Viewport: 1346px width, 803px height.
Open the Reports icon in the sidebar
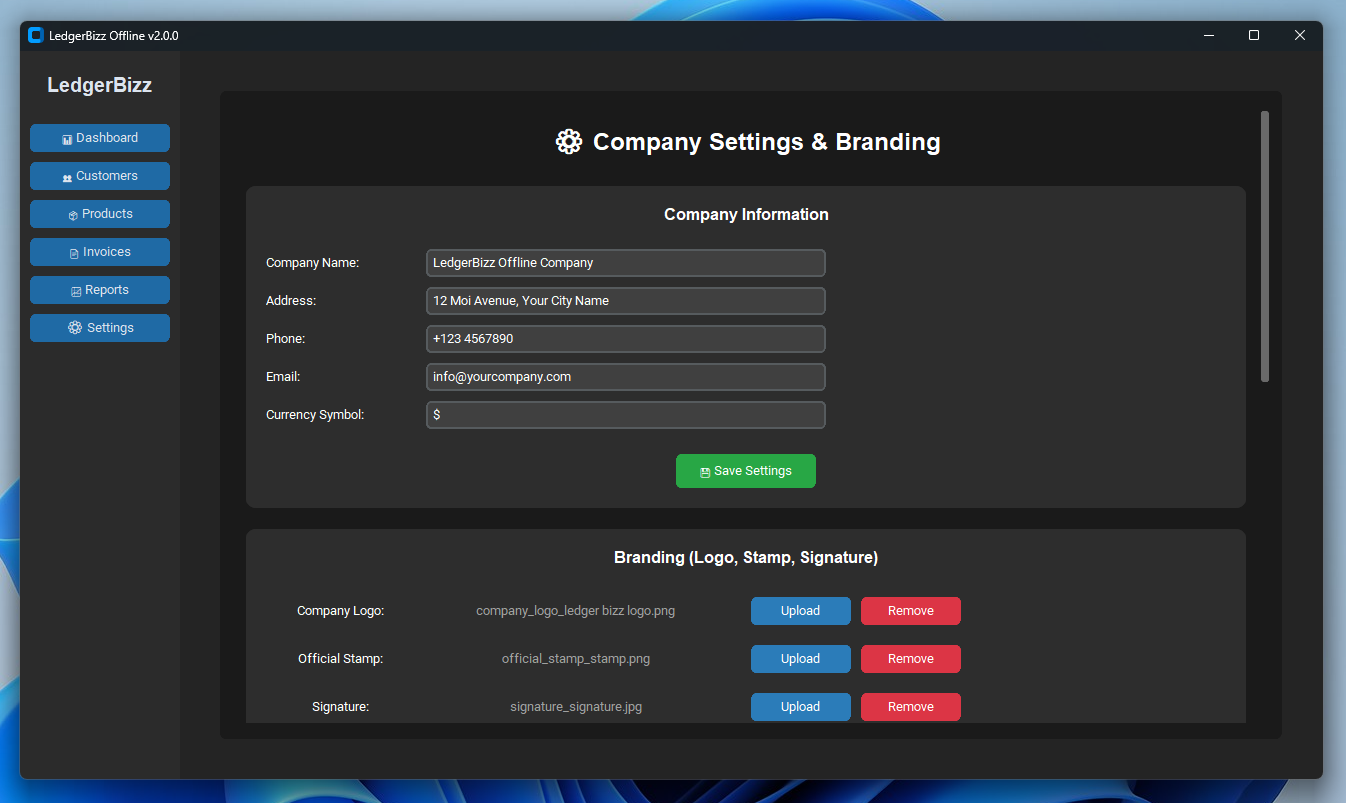click(76, 290)
